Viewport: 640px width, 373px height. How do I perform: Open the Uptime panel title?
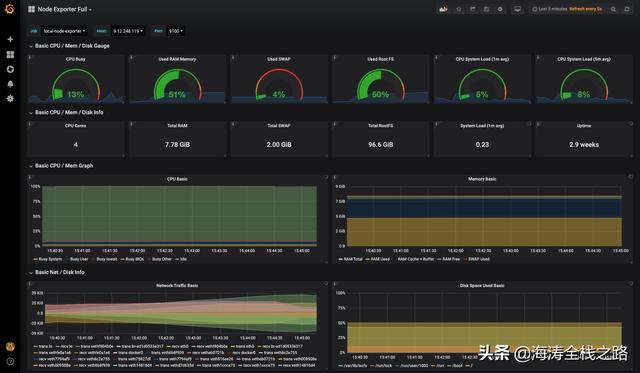pyautogui.click(x=584, y=126)
